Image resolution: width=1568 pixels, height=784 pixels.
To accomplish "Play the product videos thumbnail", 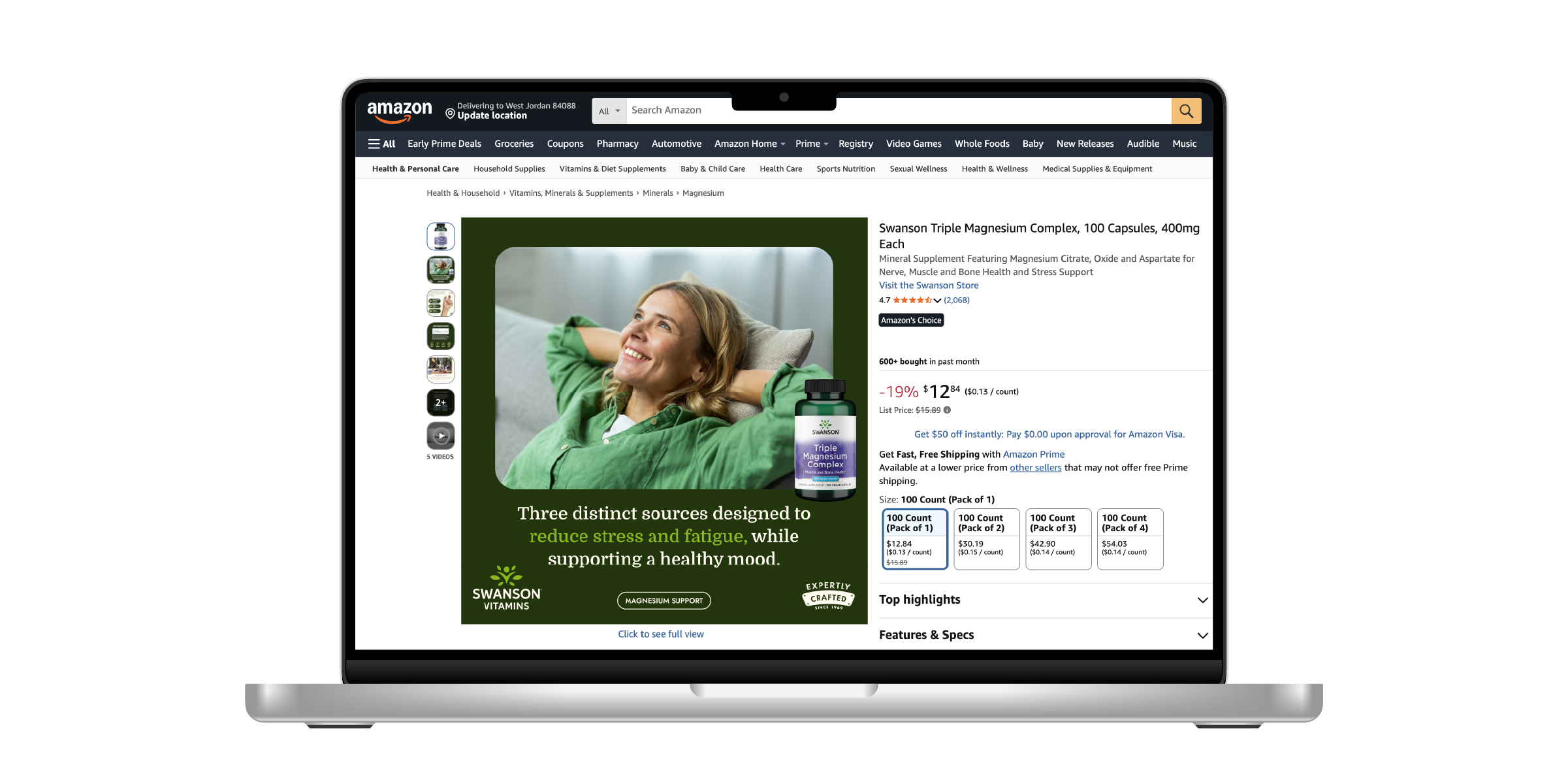I will 441,436.
